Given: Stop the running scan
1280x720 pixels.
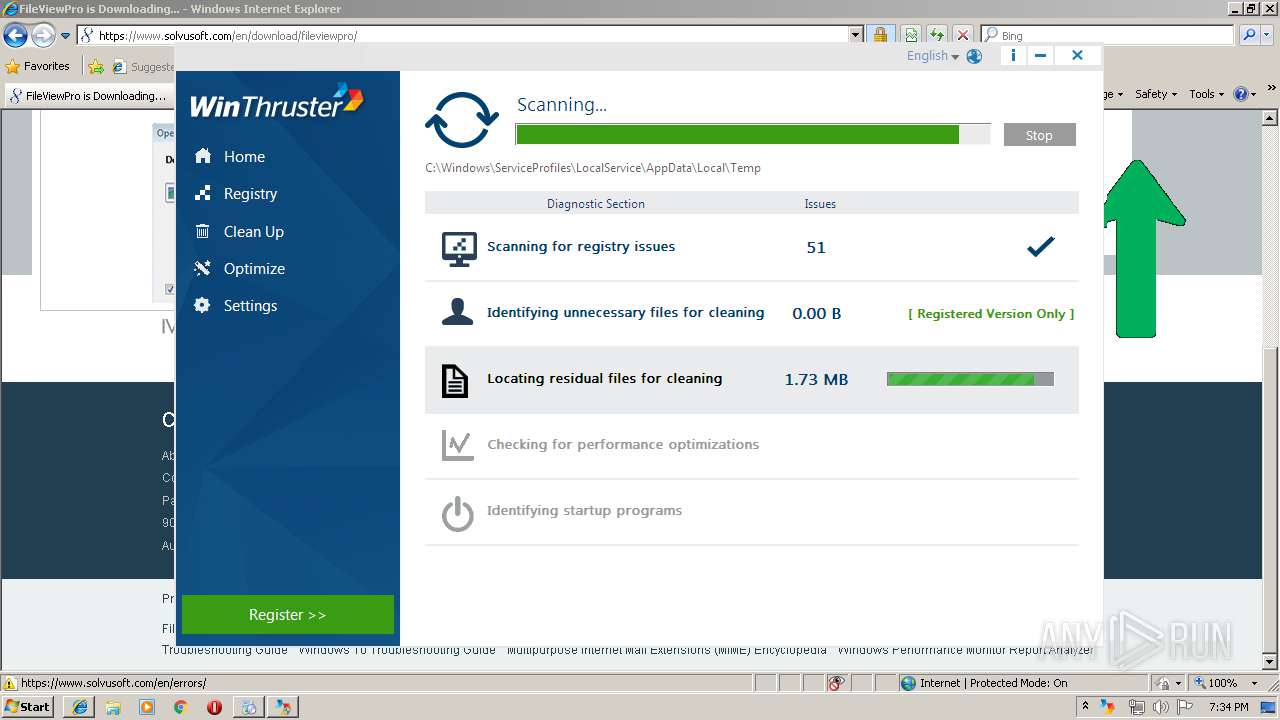Looking at the screenshot, I should [1039, 135].
